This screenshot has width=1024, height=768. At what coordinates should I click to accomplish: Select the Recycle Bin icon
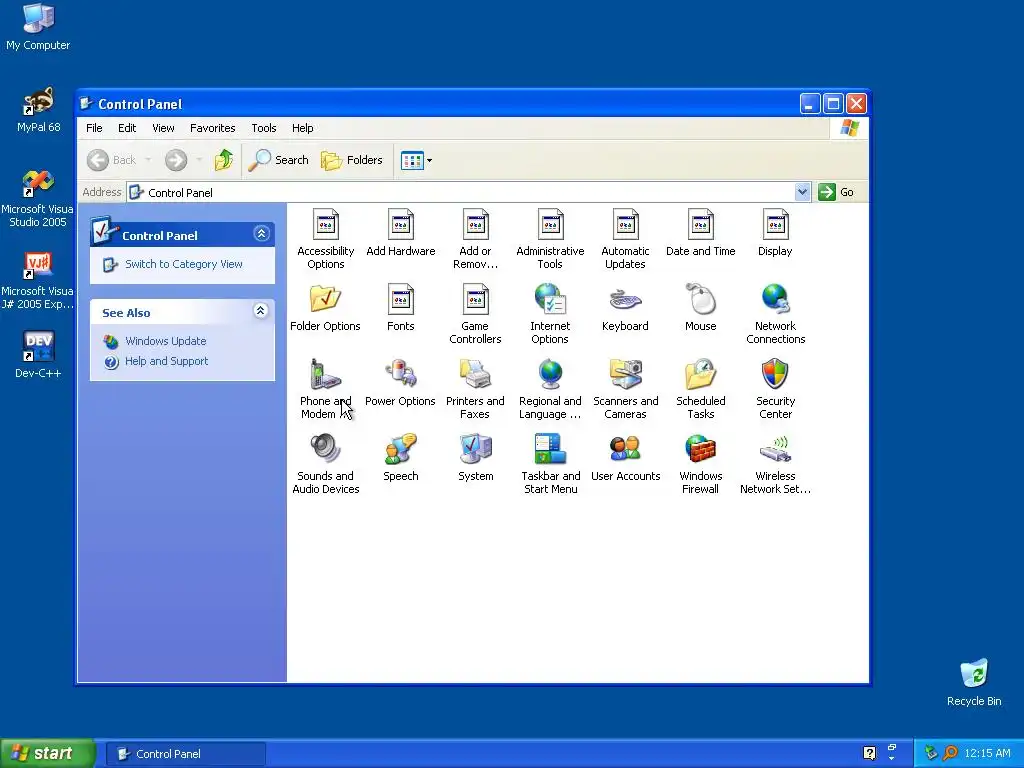974,682
